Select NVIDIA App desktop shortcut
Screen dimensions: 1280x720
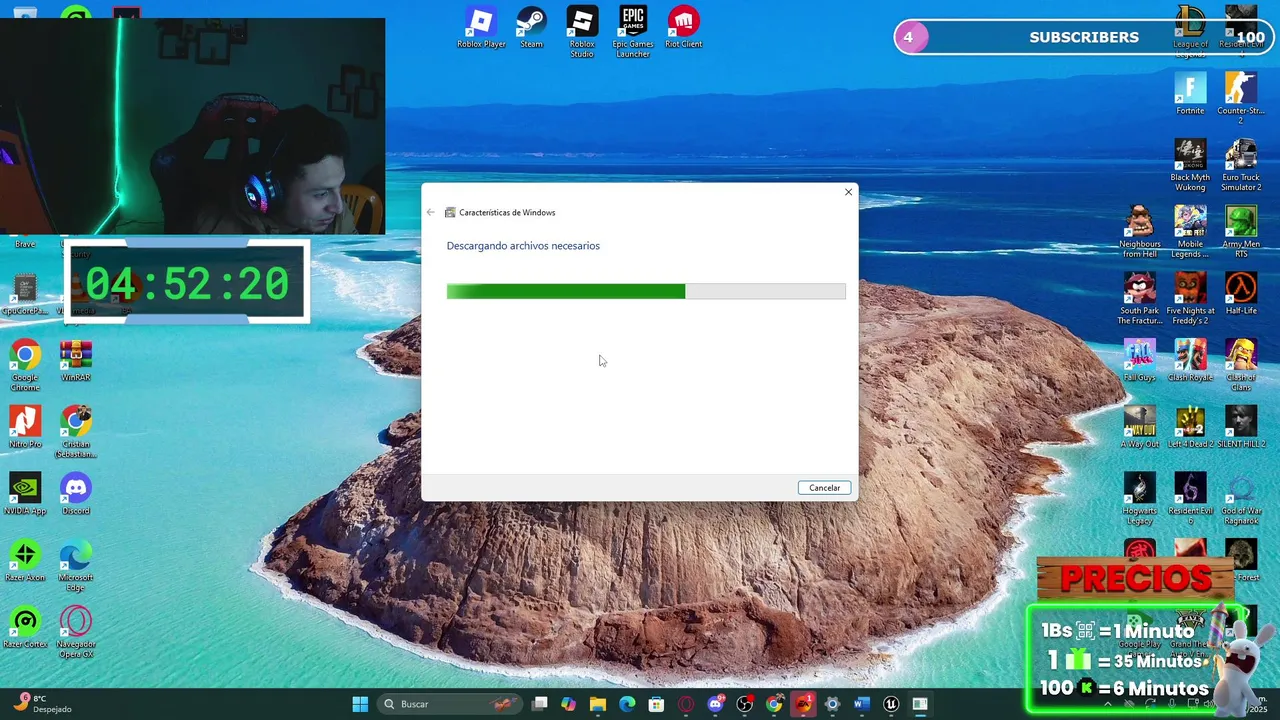pos(25,495)
